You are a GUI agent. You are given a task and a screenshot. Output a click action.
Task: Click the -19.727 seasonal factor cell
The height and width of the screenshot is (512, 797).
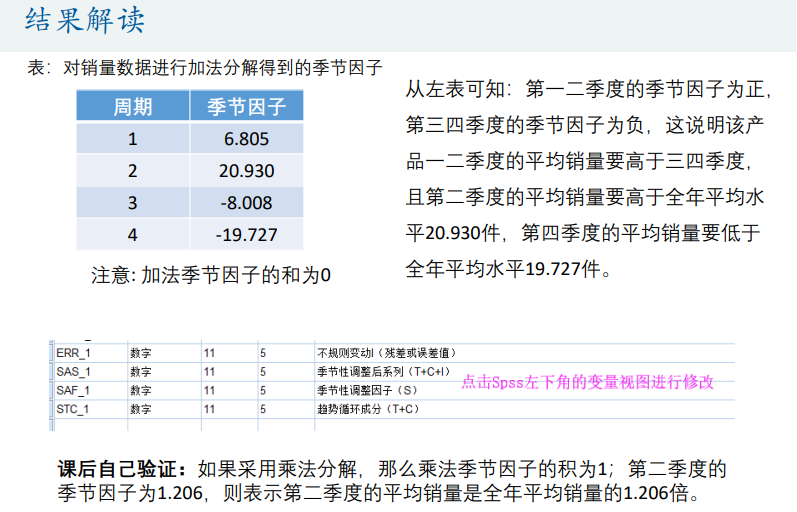coord(246,235)
